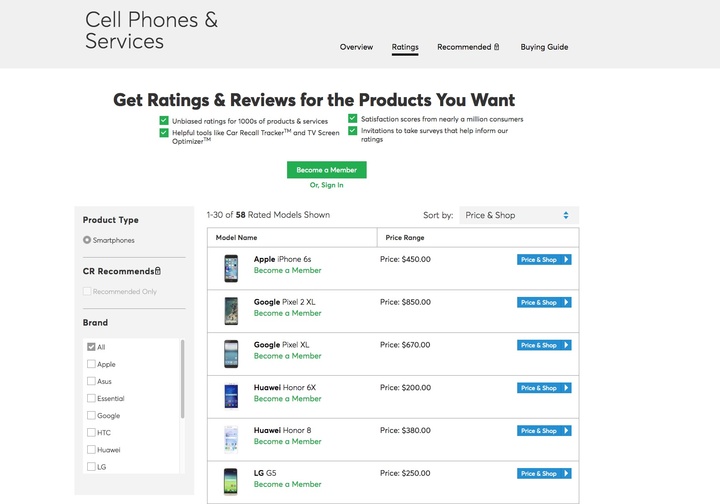Check the HTC brand checkbox

(x=91, y=432)
